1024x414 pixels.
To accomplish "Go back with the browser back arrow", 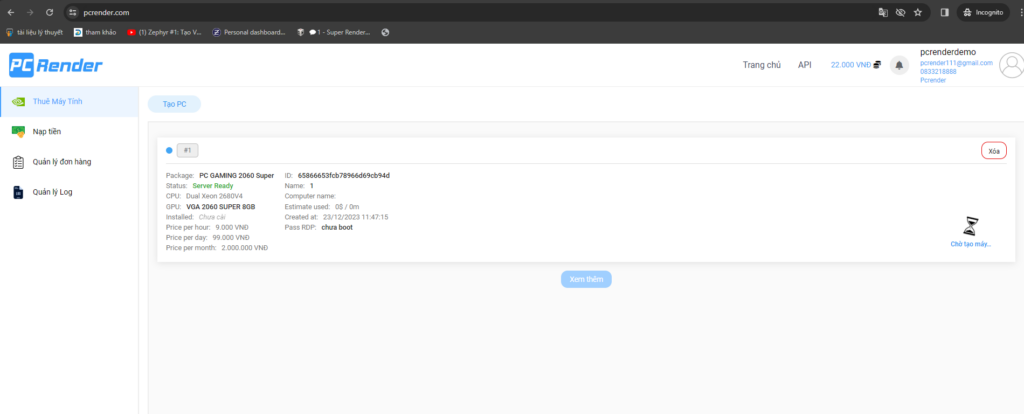I will [x=11, y=12].
